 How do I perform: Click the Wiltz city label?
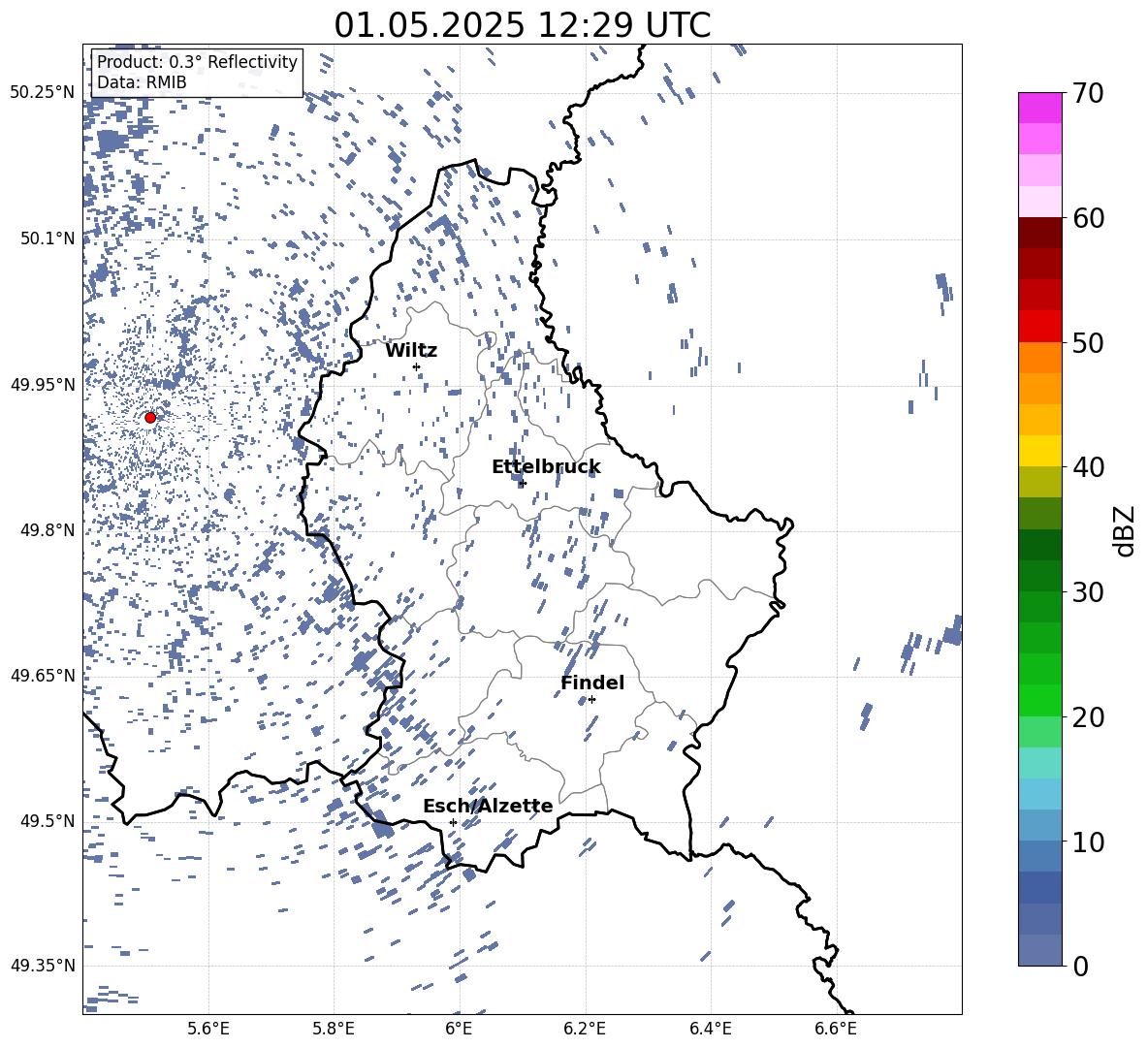tap(411, 351)
